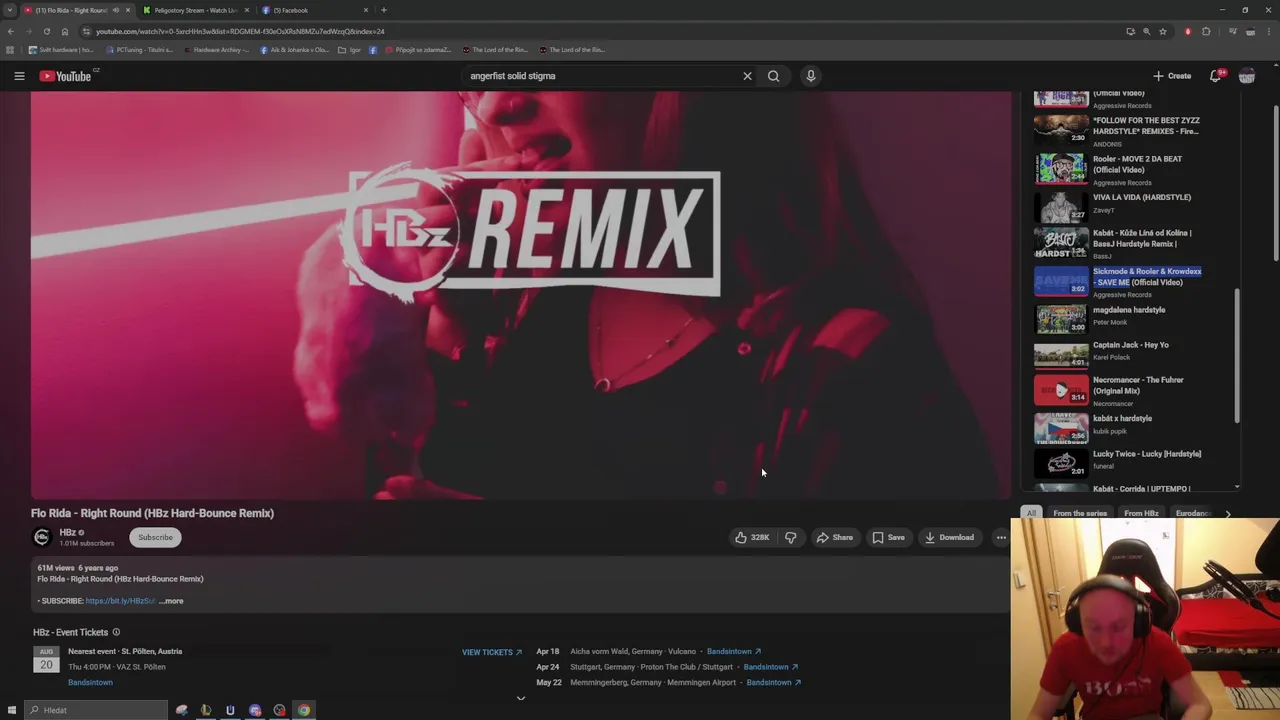Show more filter chips with right arrow

[1228, 514]
